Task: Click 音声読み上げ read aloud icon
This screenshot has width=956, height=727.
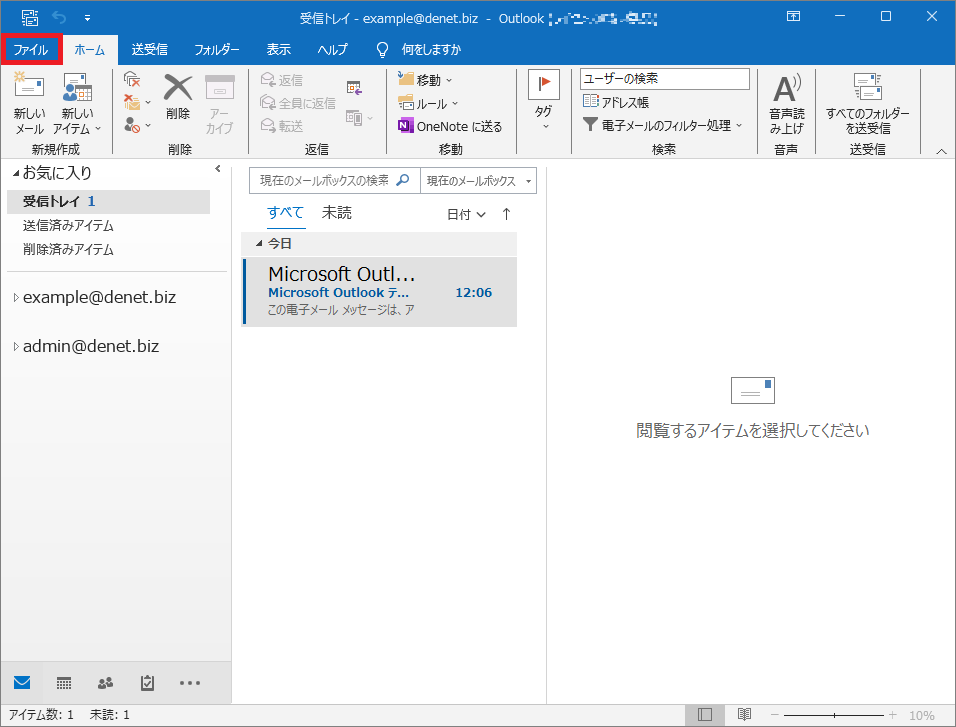Action: [x=787, y=103]
